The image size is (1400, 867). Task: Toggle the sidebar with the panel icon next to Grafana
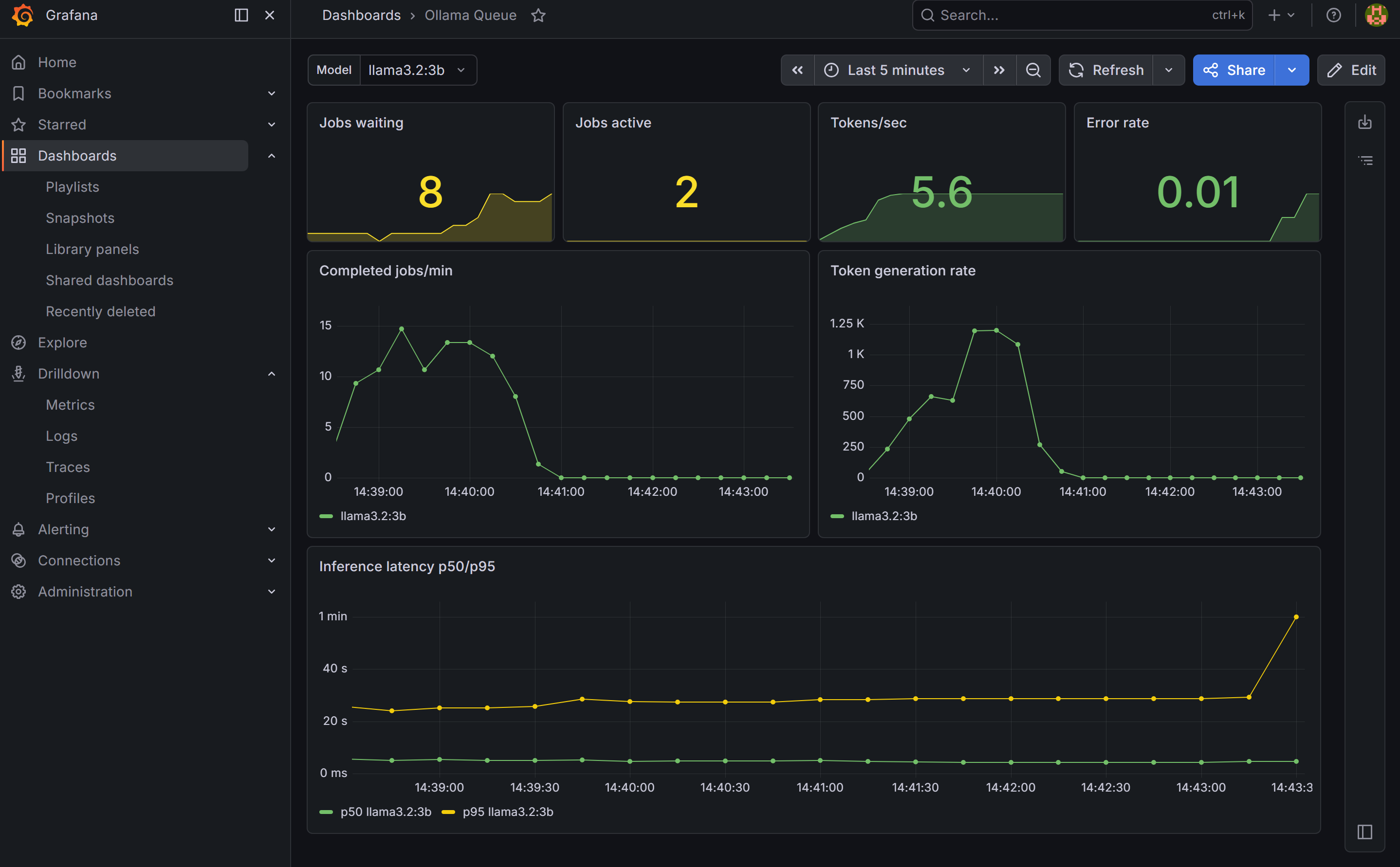point(240,15)
